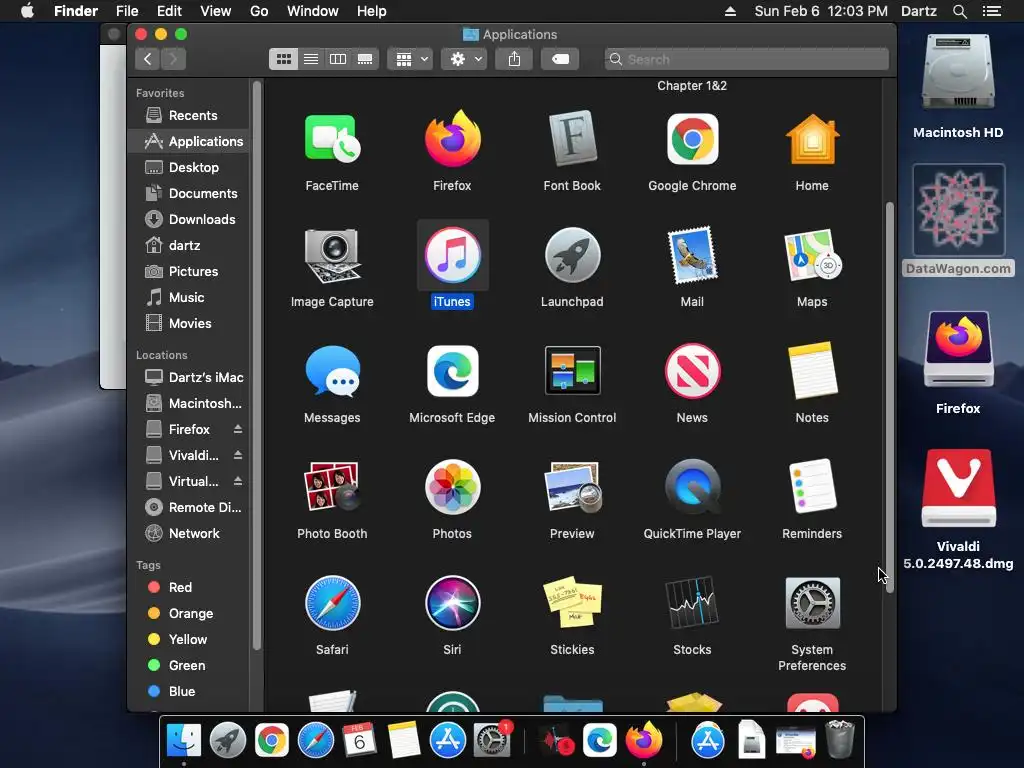
Task: Select the Photo Booth app icon
Action: coord(332,487)
